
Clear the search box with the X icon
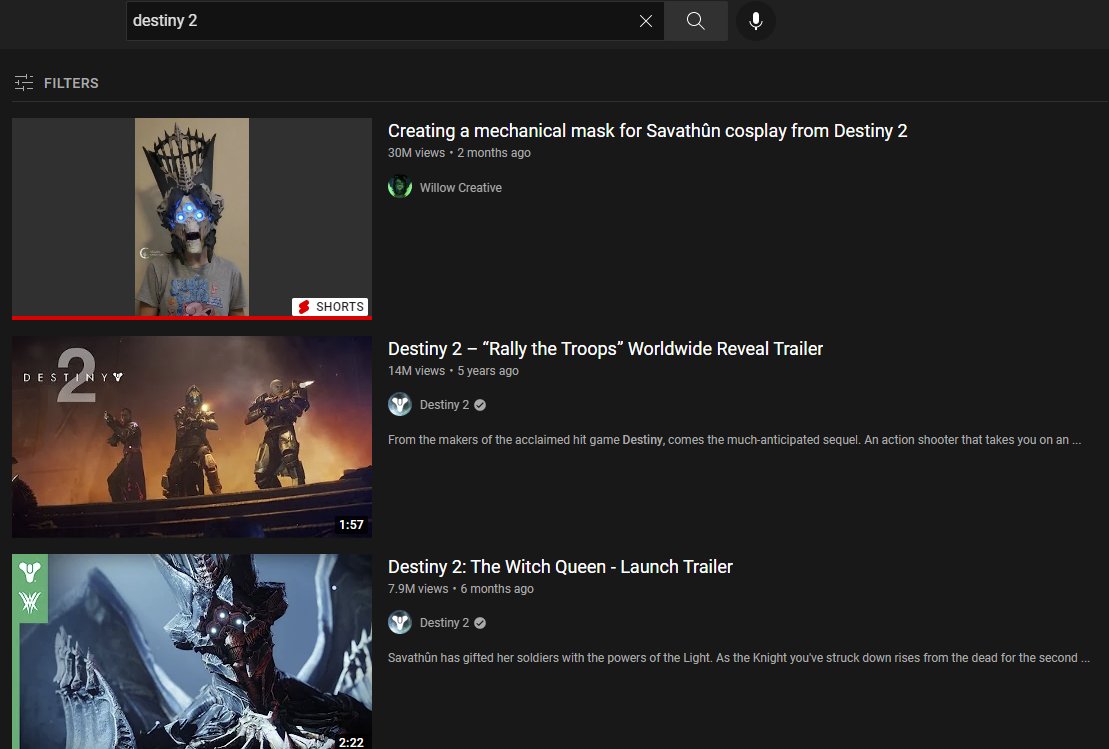646,21
